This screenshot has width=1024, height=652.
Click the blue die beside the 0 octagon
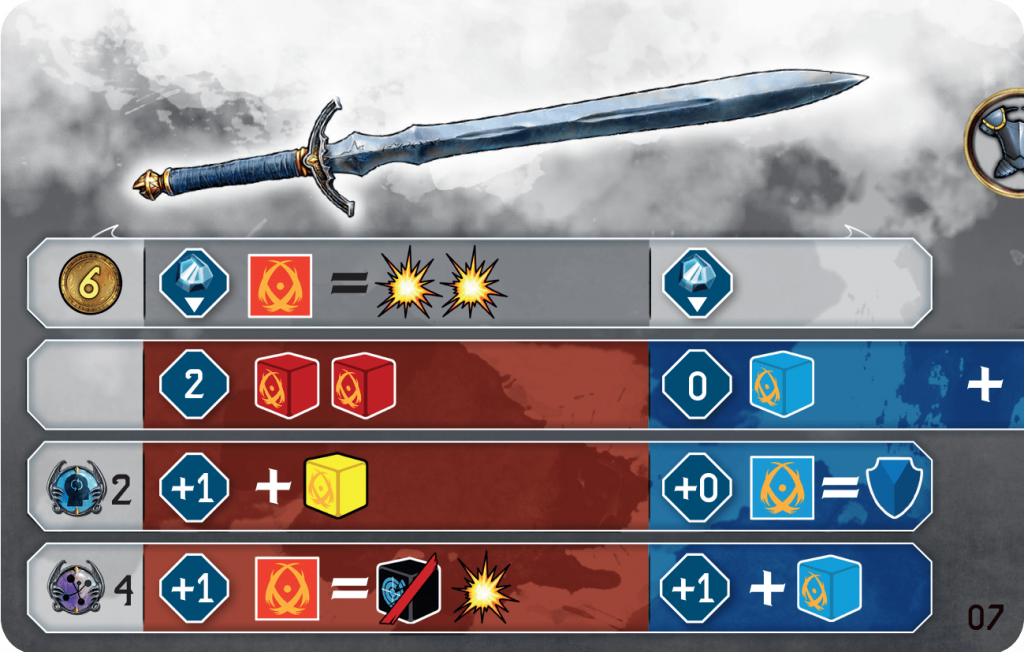click(x=782, y=385)
